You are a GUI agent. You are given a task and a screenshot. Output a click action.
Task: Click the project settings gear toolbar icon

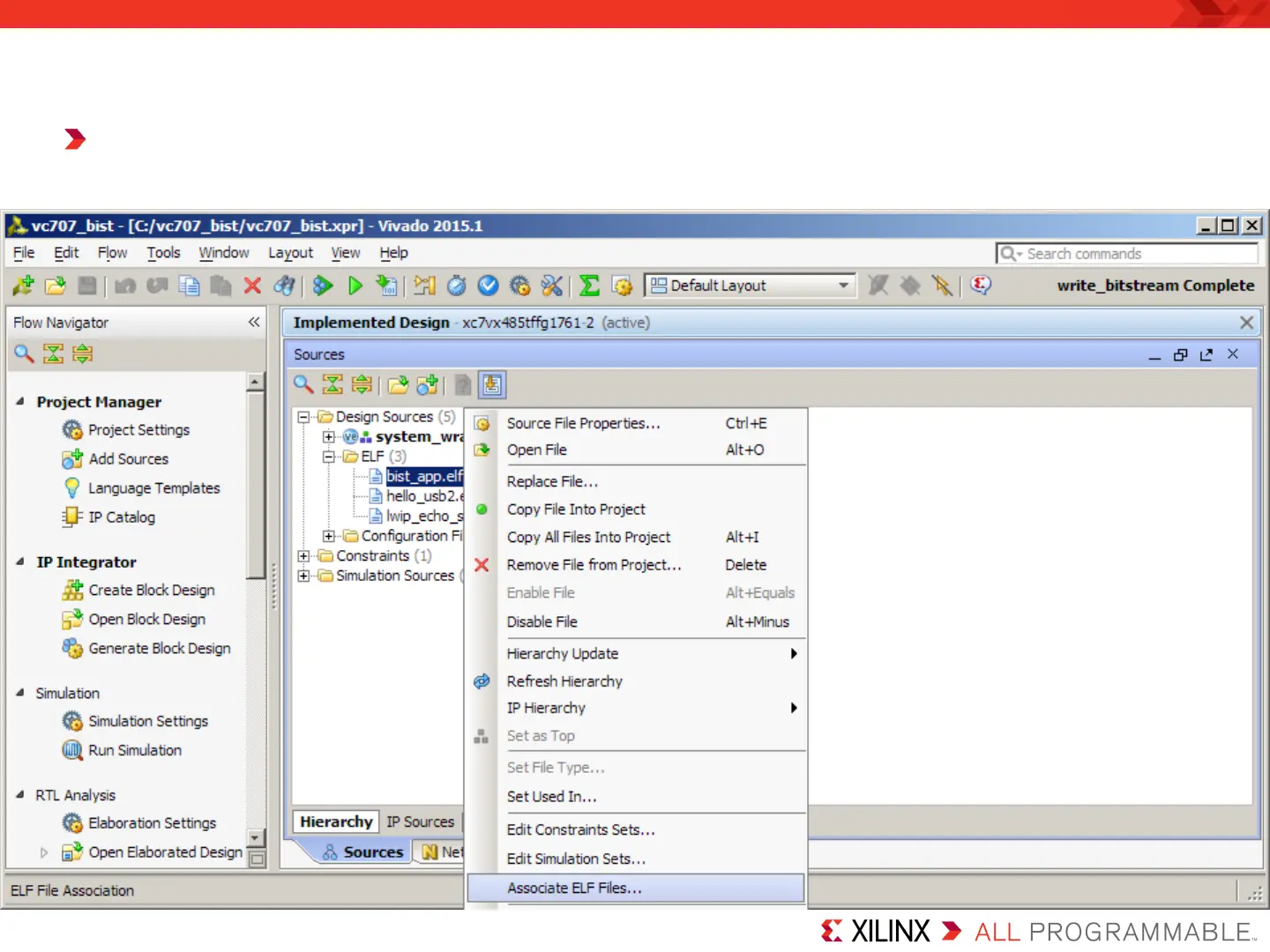(623, 286)
